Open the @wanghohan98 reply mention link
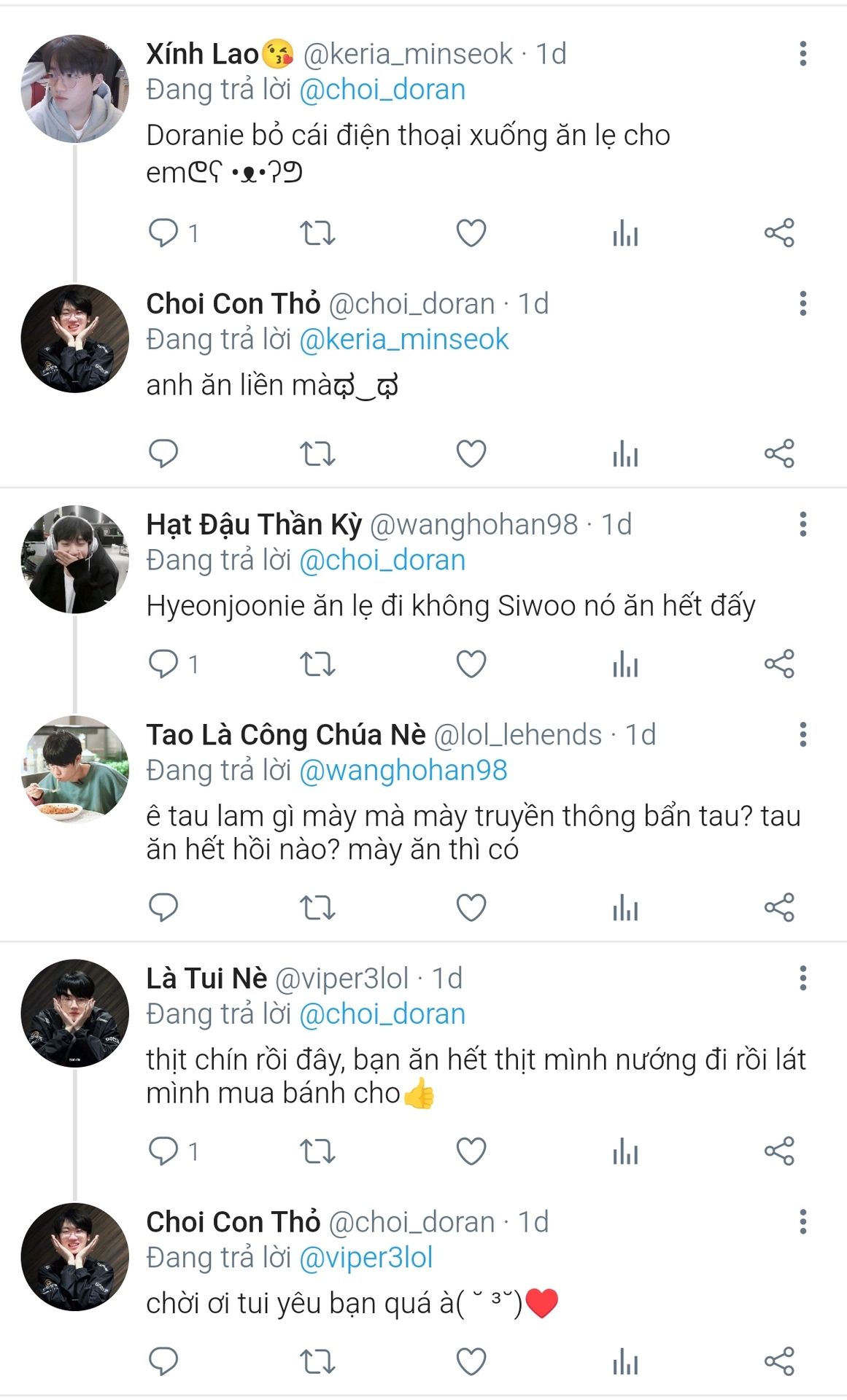This screenshot has height=1400, width=847. [403, 771]
